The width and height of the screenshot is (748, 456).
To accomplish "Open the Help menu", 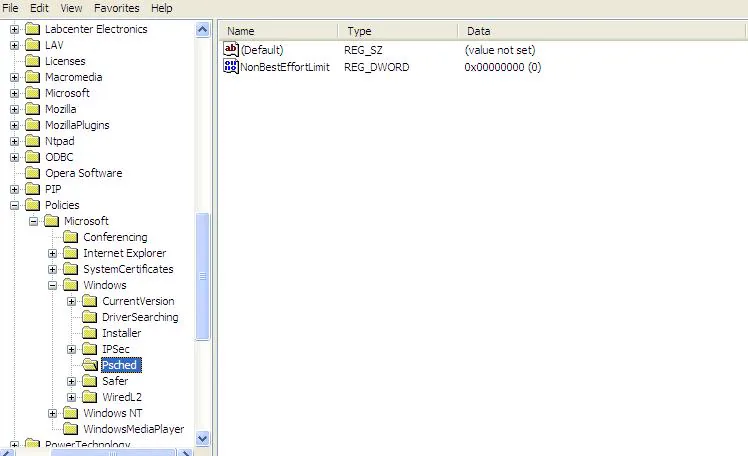I will click(x=162, y=8).
